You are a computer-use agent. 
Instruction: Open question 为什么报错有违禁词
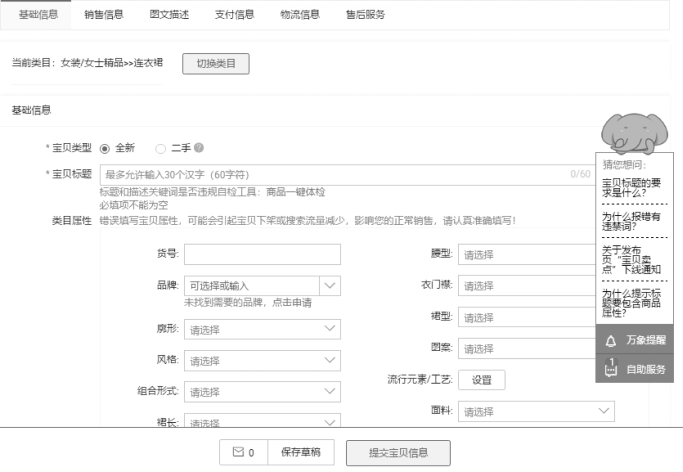(x=631, y=221)
